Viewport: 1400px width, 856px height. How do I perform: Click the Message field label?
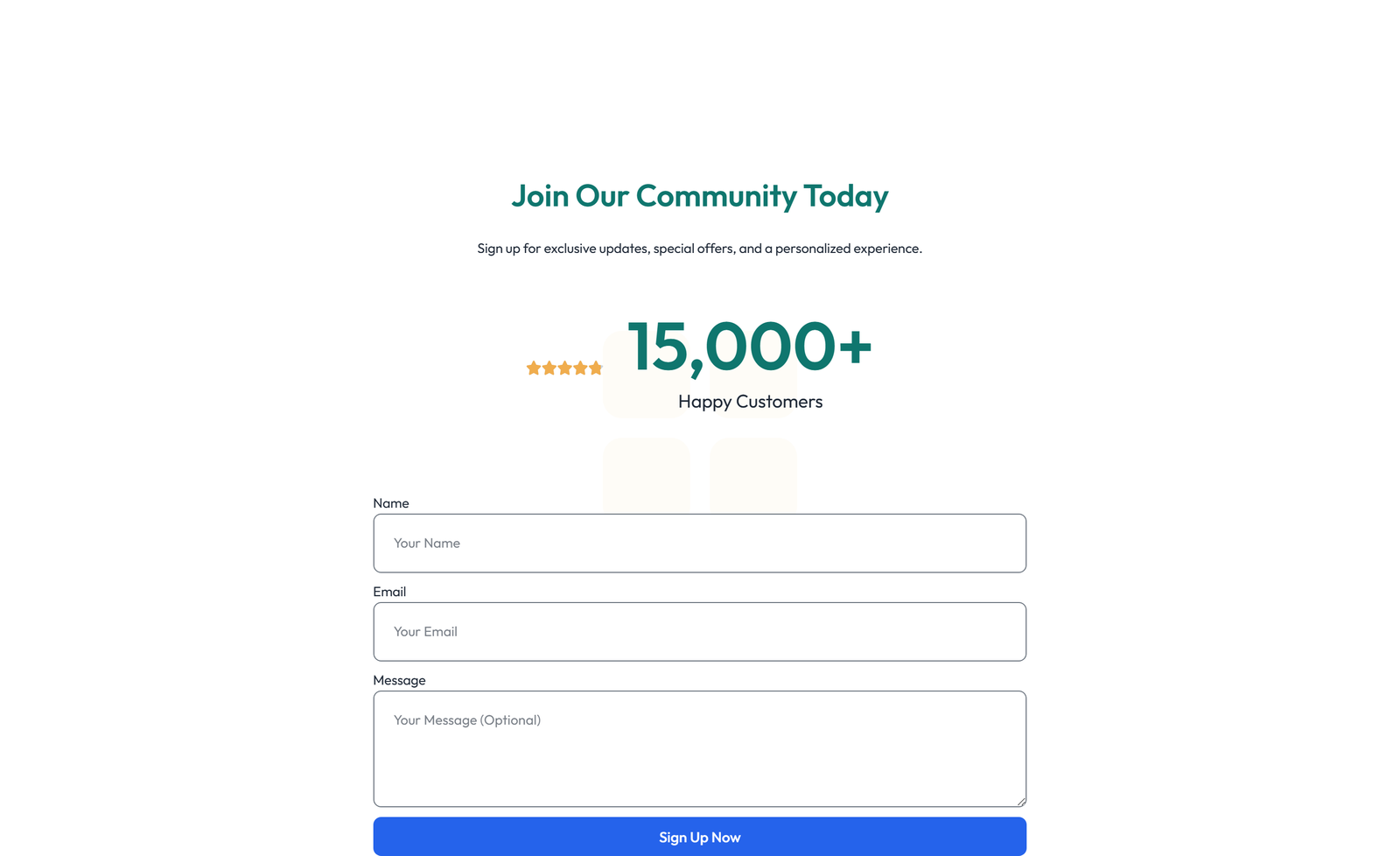tap(399, 680)
